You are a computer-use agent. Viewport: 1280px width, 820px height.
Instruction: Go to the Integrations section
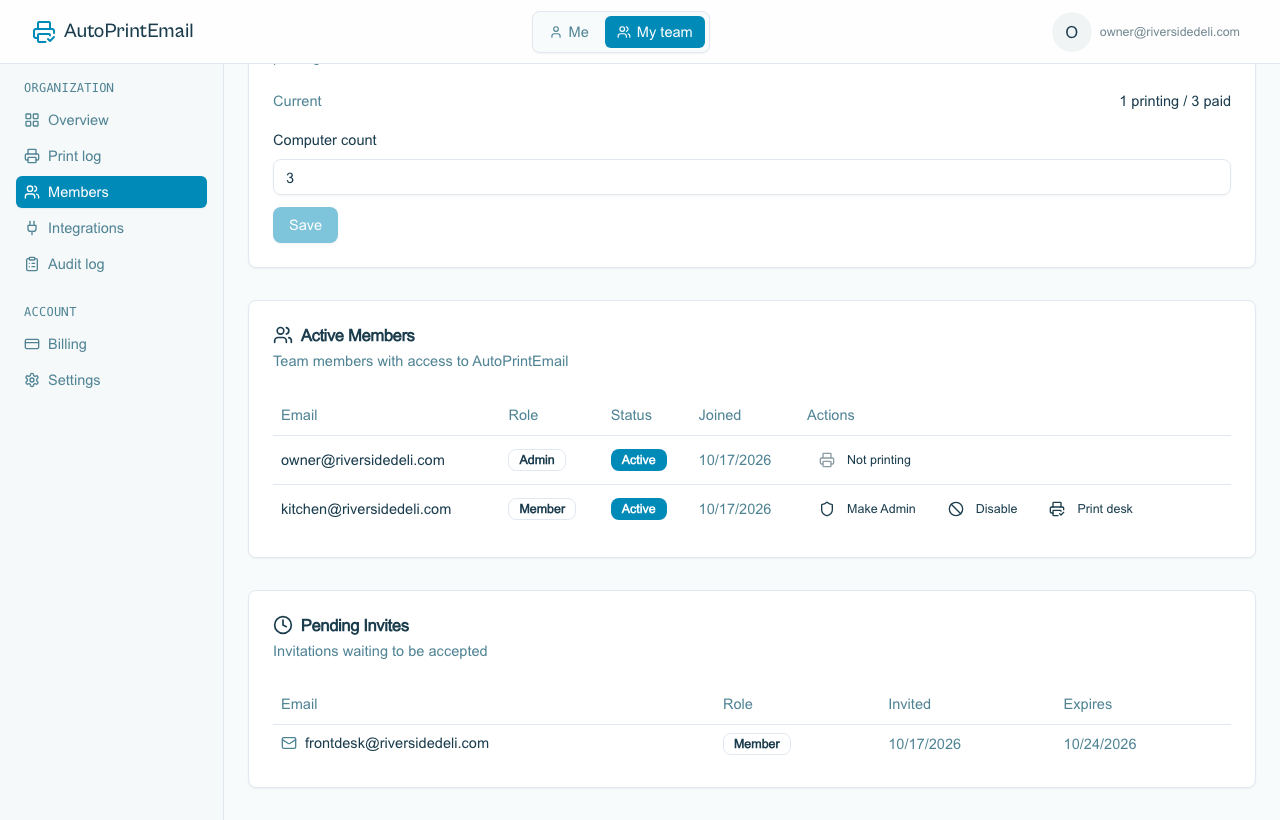(111, 228)
